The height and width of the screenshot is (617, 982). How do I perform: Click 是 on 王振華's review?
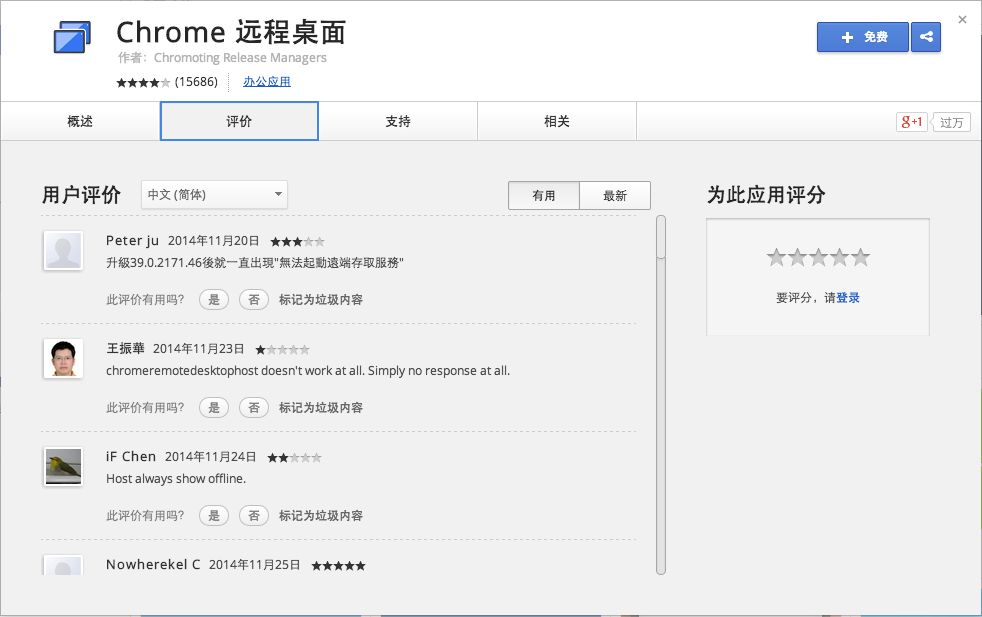(x=214, y=408)
